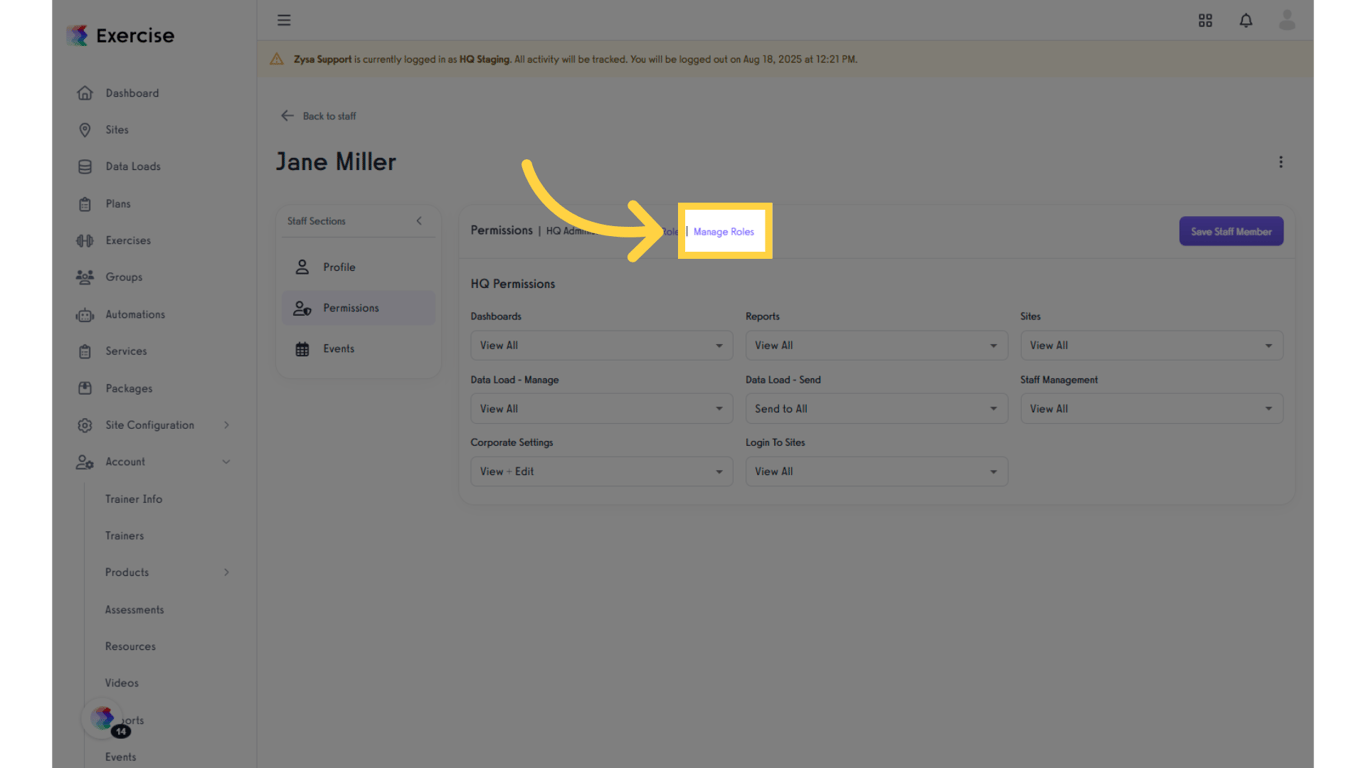Viewport: 1366px width, 768px height.
Task: Click the hamburger menu icon
Action: tap(284, 19)
